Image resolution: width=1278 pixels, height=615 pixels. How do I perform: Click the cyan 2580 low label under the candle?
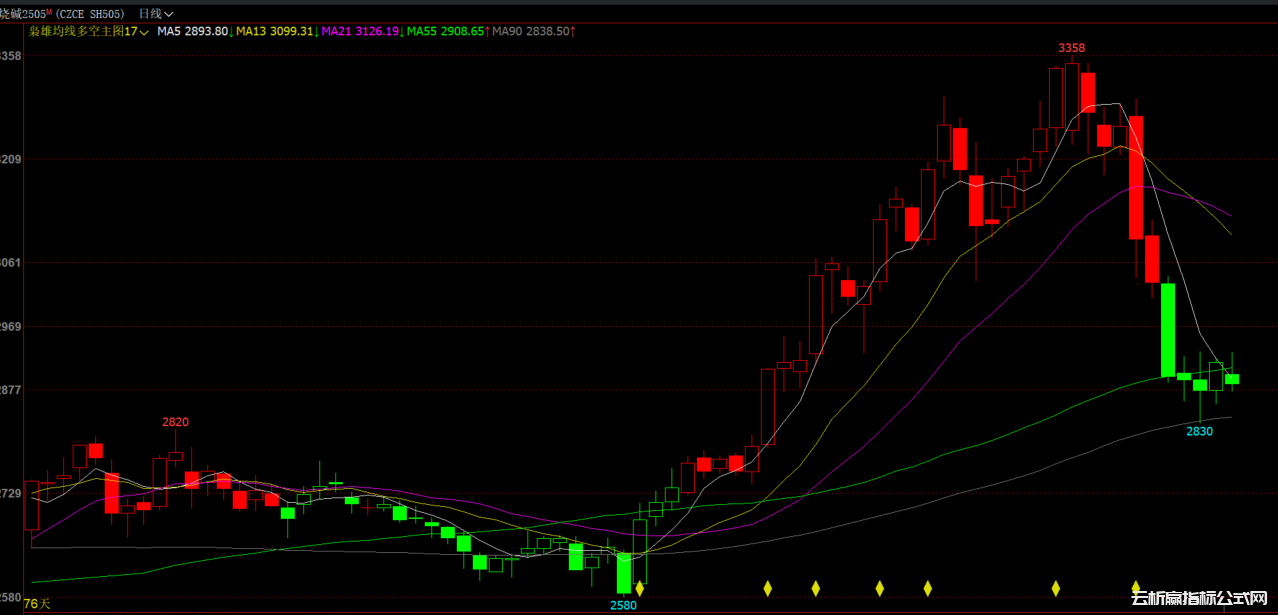click(623, 605)
